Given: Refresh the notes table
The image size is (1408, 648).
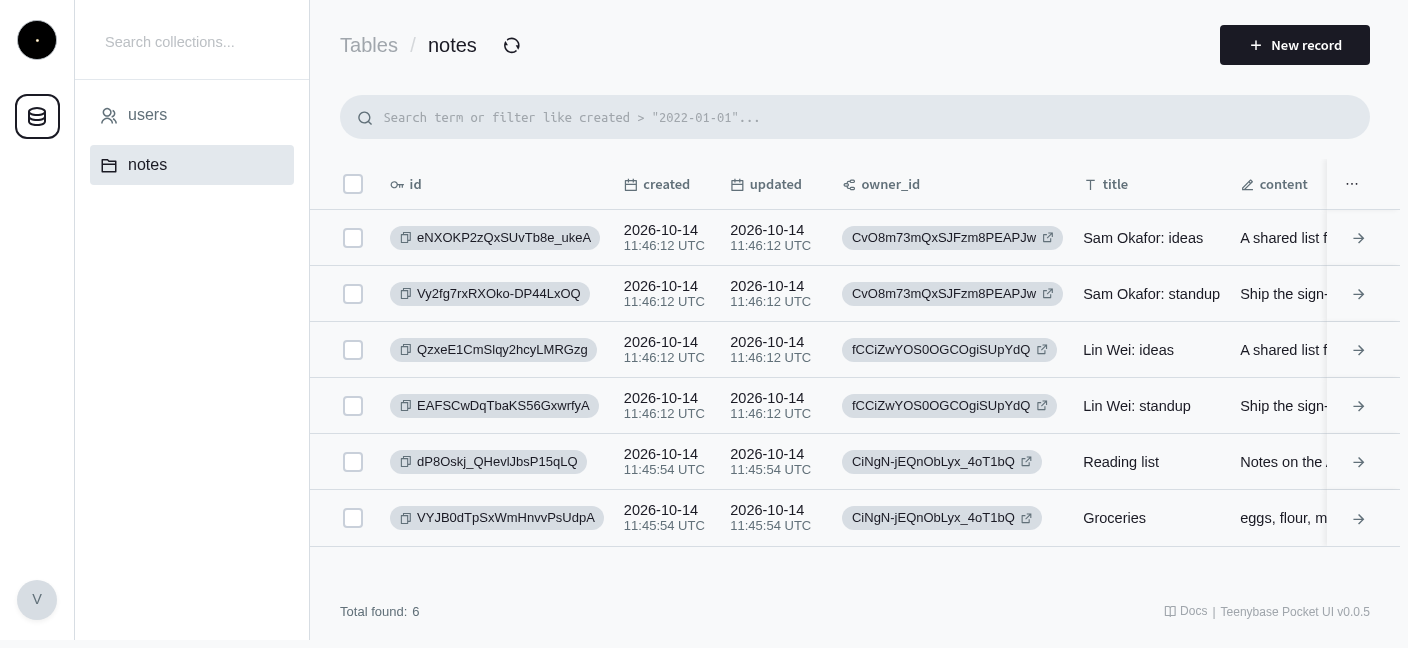Looking at the screenshot, I should tap(512, 45).
